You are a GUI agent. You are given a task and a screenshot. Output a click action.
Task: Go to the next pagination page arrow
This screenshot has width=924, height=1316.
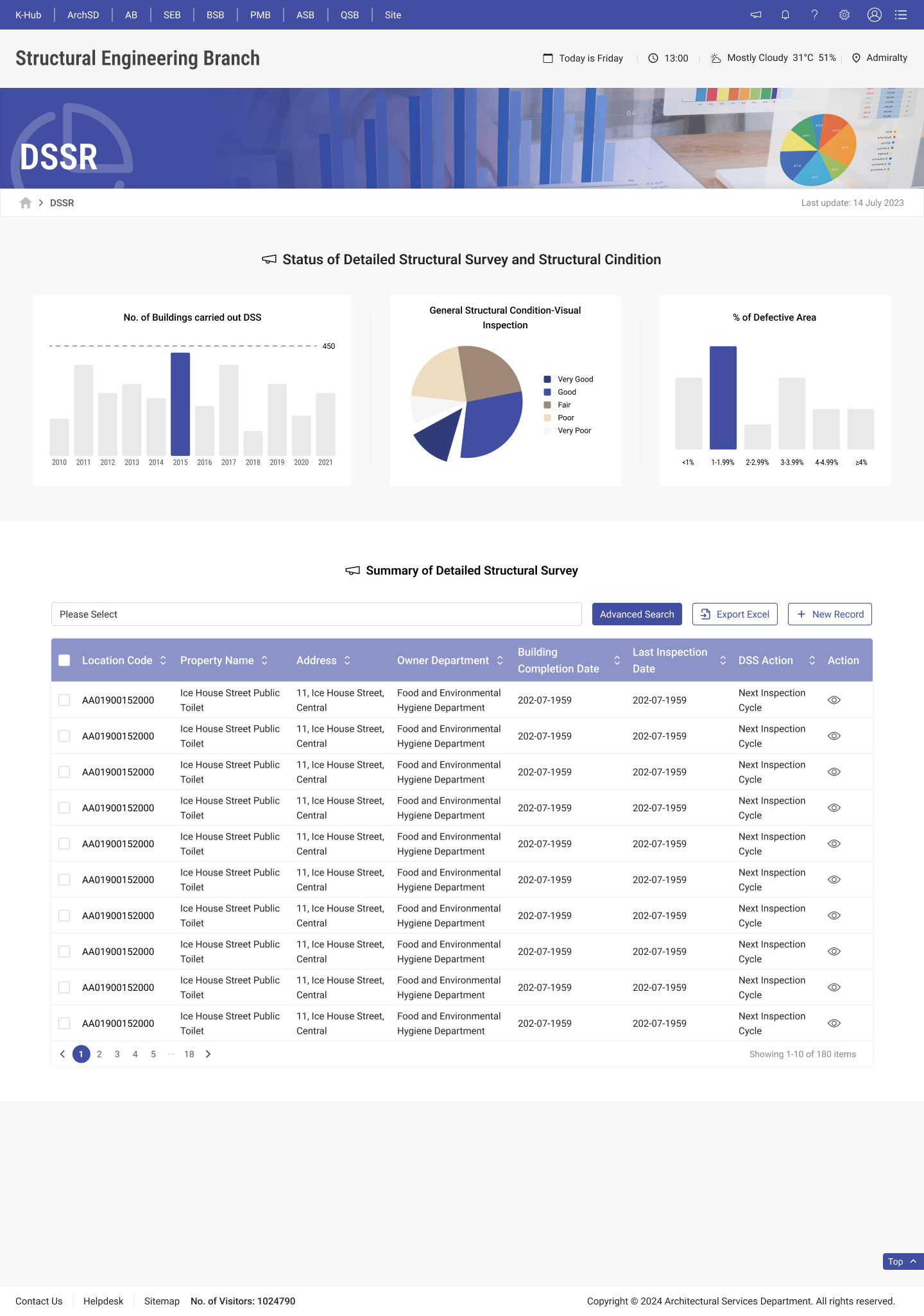pos(208,1054)
